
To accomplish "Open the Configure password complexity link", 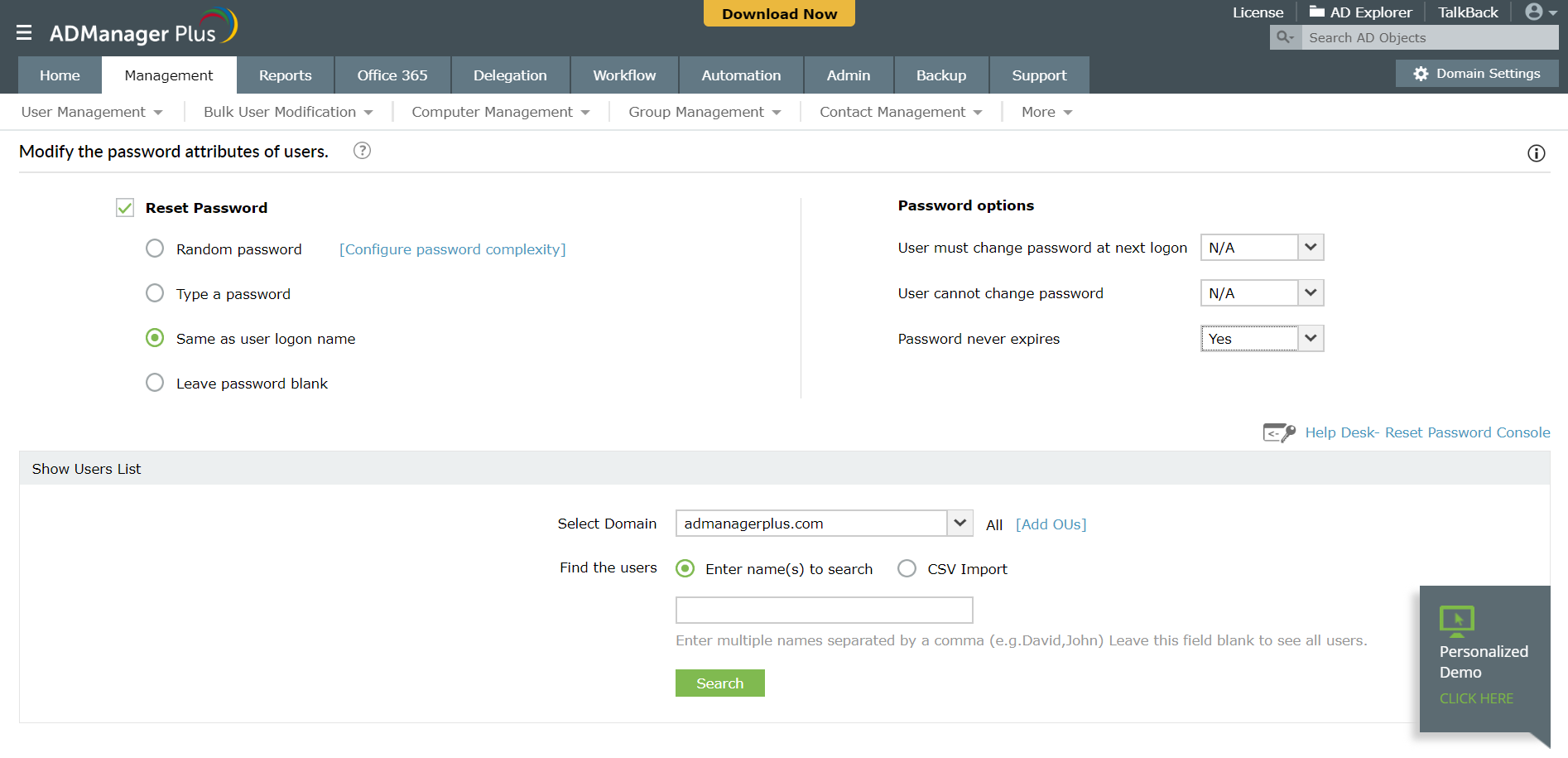I will (x=452, y=249).
